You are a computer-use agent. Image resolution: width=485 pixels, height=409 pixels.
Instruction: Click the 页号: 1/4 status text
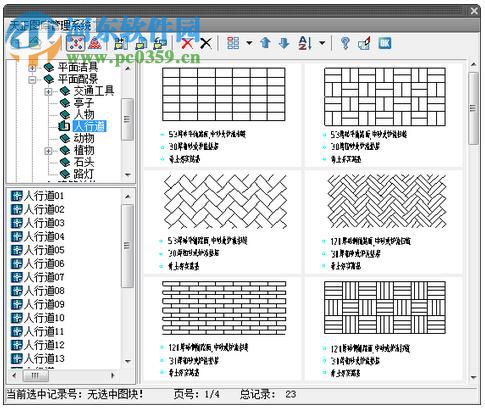tap(196, 395)
